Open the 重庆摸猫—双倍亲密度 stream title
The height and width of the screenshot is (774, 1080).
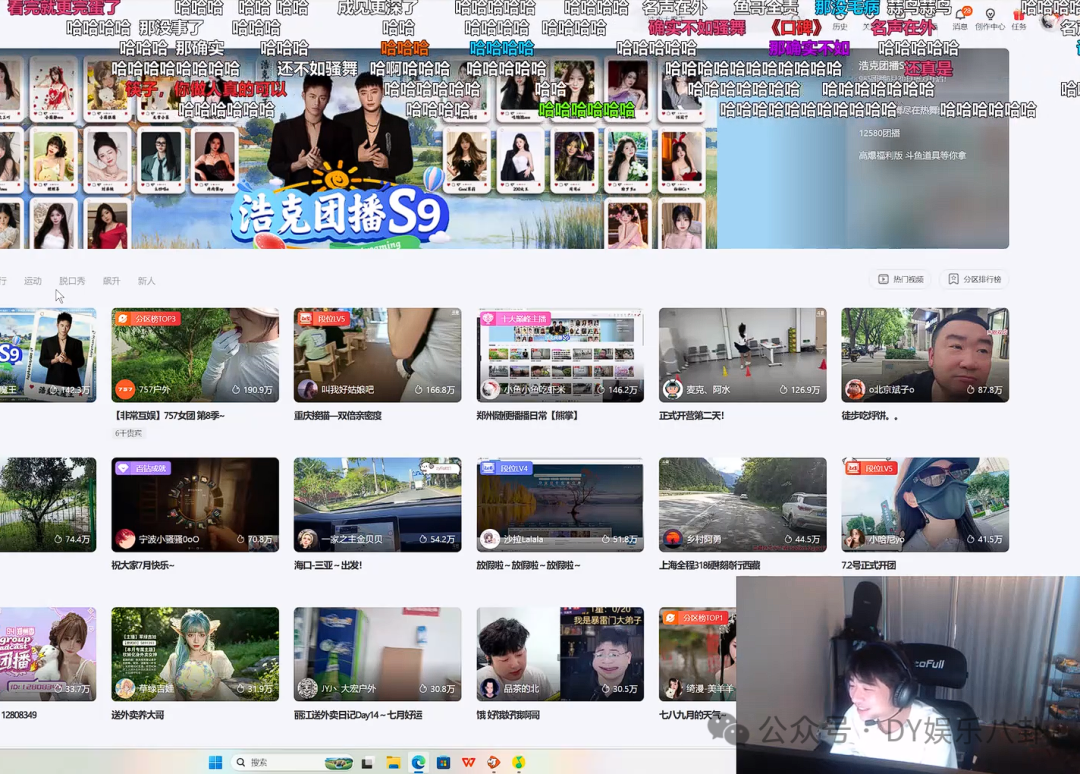(338, 416)
